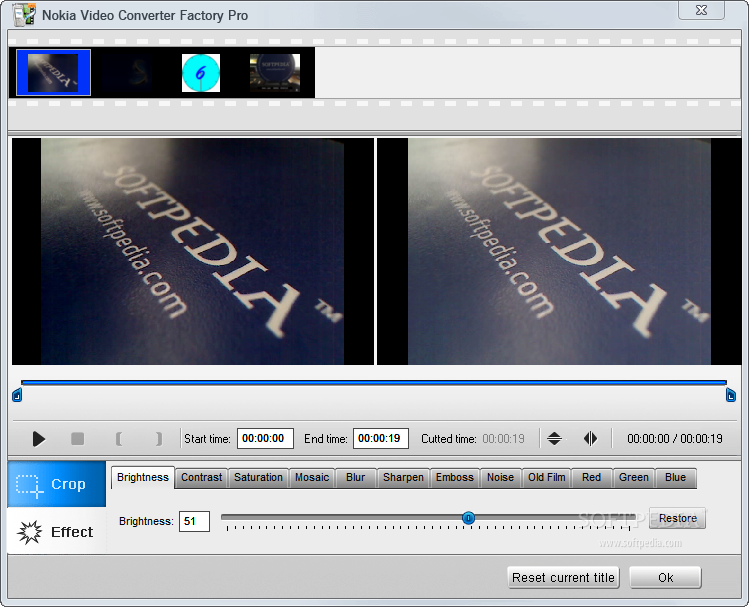Click the Play button

pos(39,438)
